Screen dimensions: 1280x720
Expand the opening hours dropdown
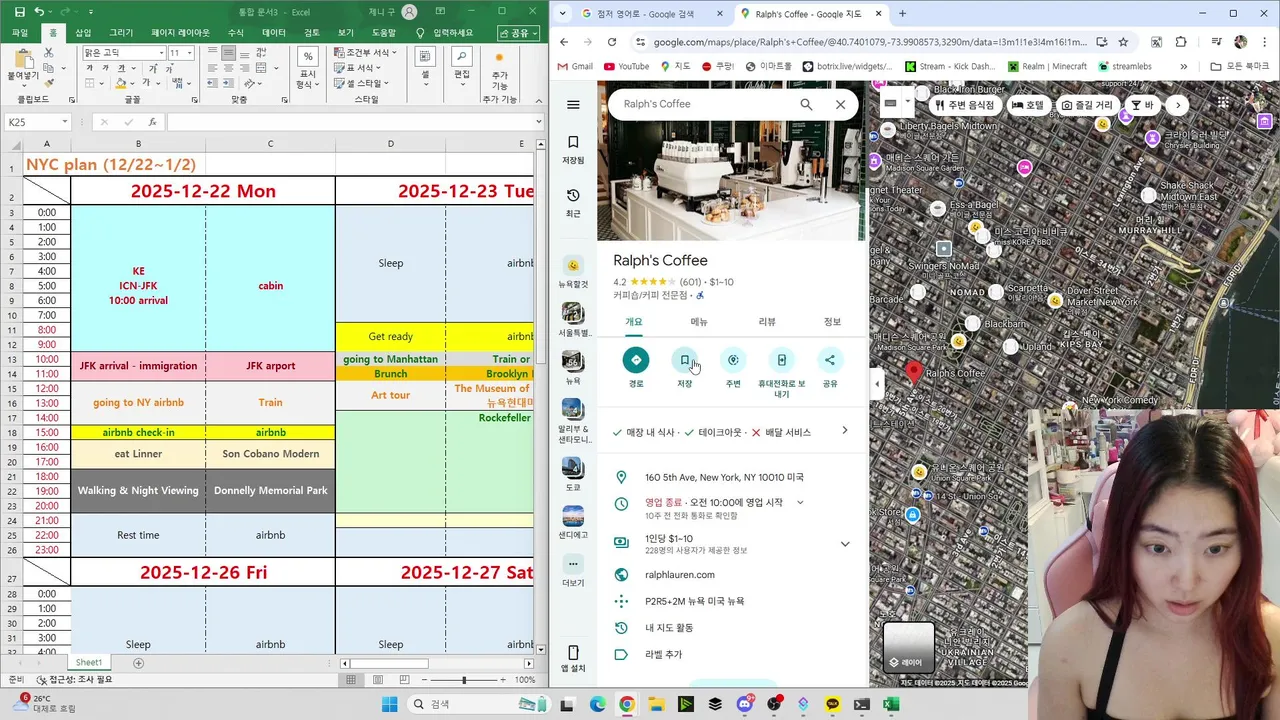[800, 503]
